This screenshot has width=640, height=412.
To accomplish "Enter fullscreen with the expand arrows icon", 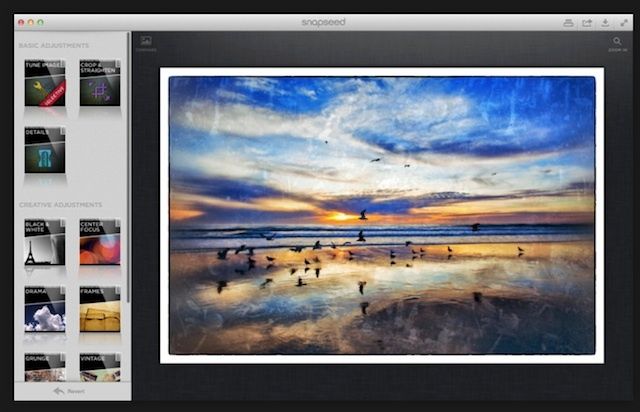I will (624, 22).
